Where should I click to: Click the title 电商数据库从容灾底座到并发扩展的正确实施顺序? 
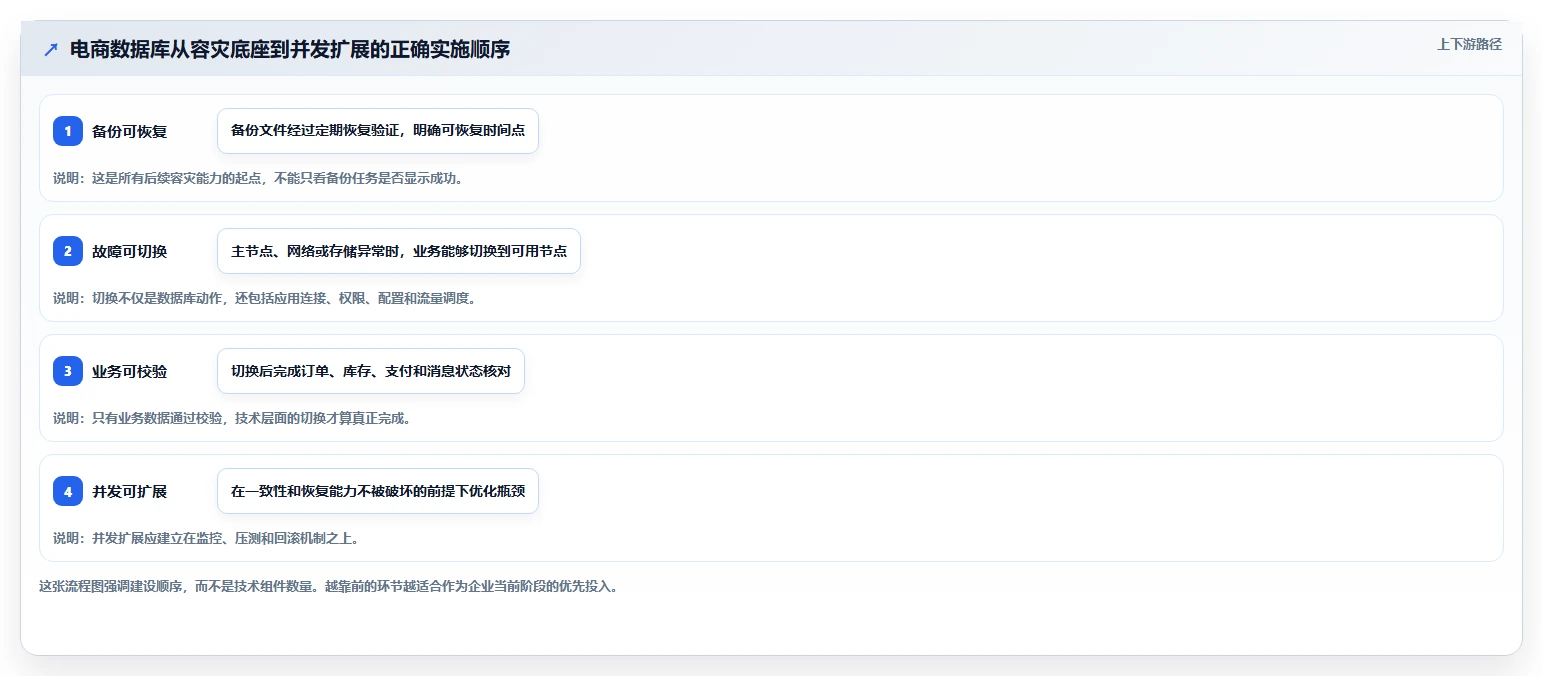(290, 49)
